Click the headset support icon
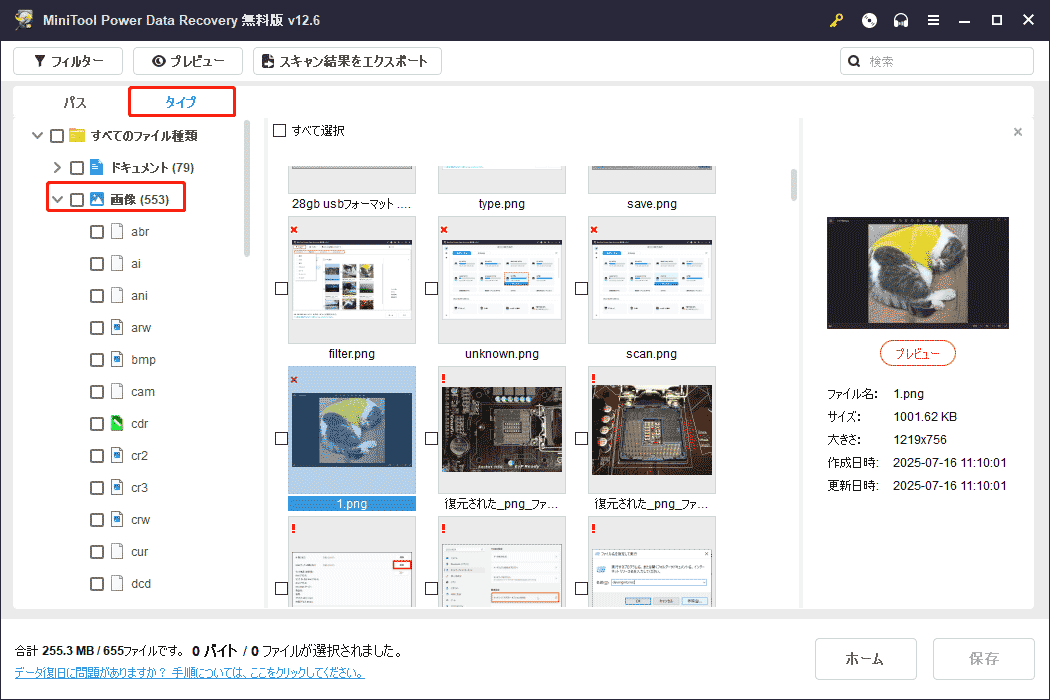Image resolution: width=1050 pixels, height=700 pixels. (901, 20)
